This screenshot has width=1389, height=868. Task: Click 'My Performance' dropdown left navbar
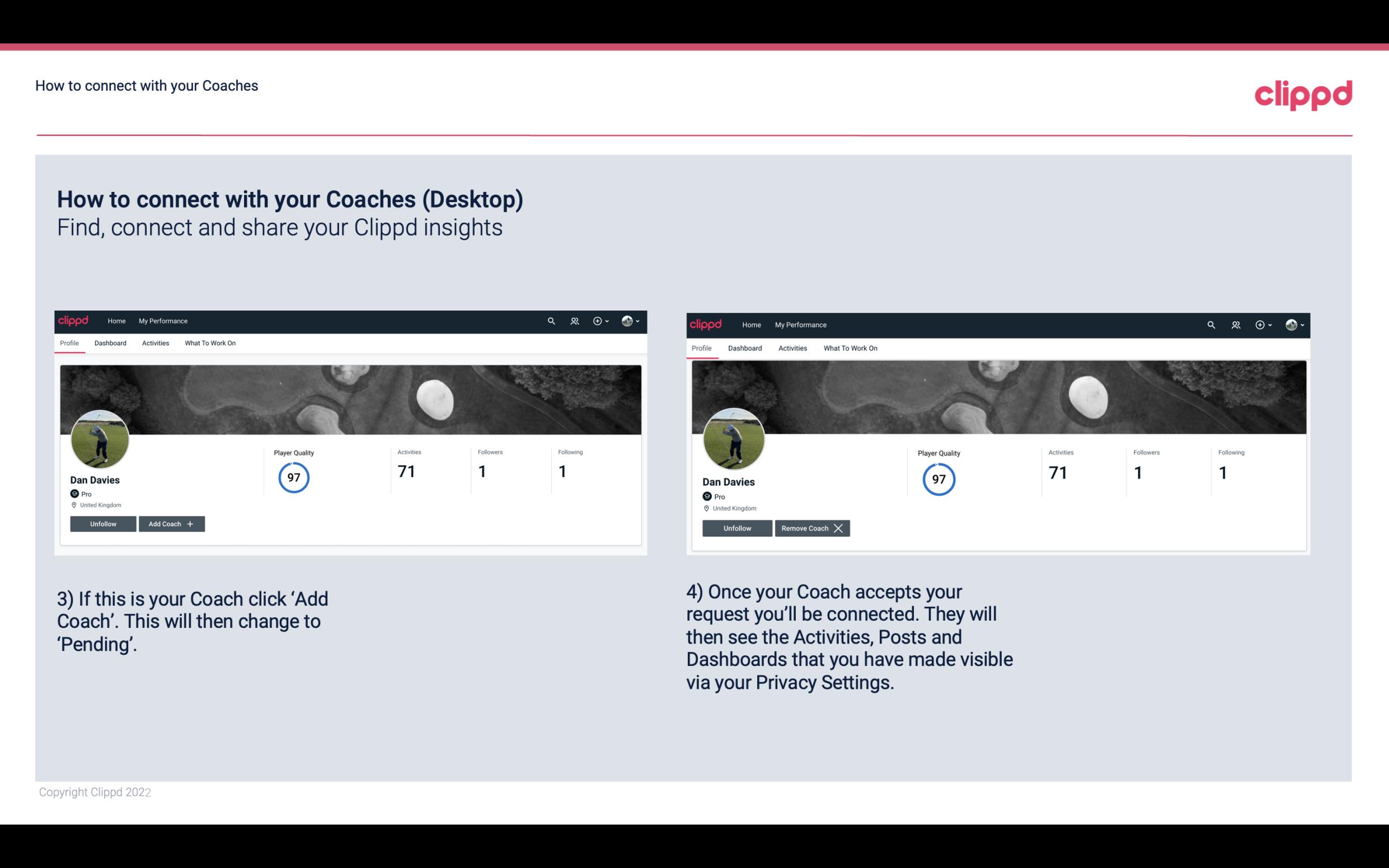pos(163,320)
